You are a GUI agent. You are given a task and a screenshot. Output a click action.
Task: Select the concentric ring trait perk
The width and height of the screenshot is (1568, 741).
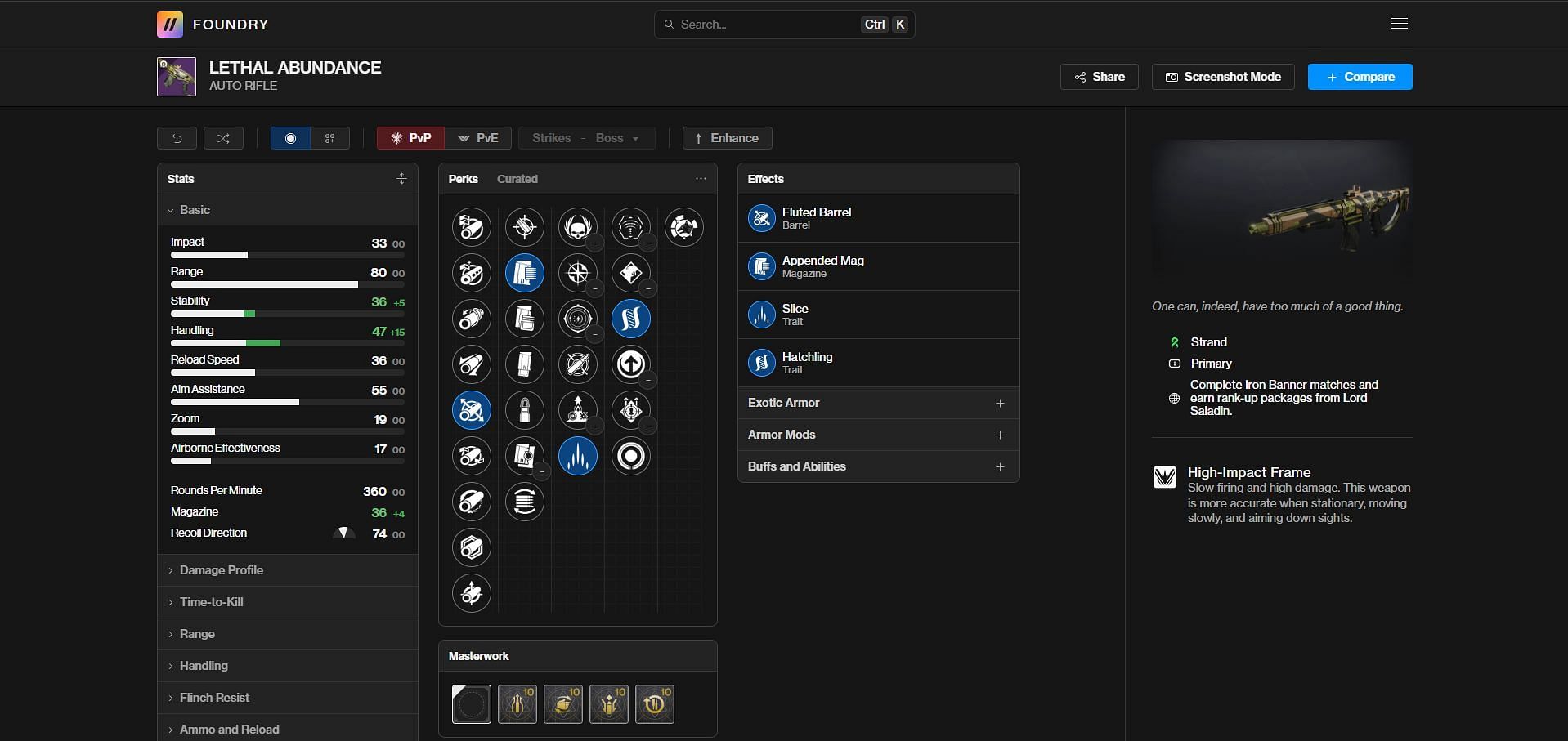[630, 456]
